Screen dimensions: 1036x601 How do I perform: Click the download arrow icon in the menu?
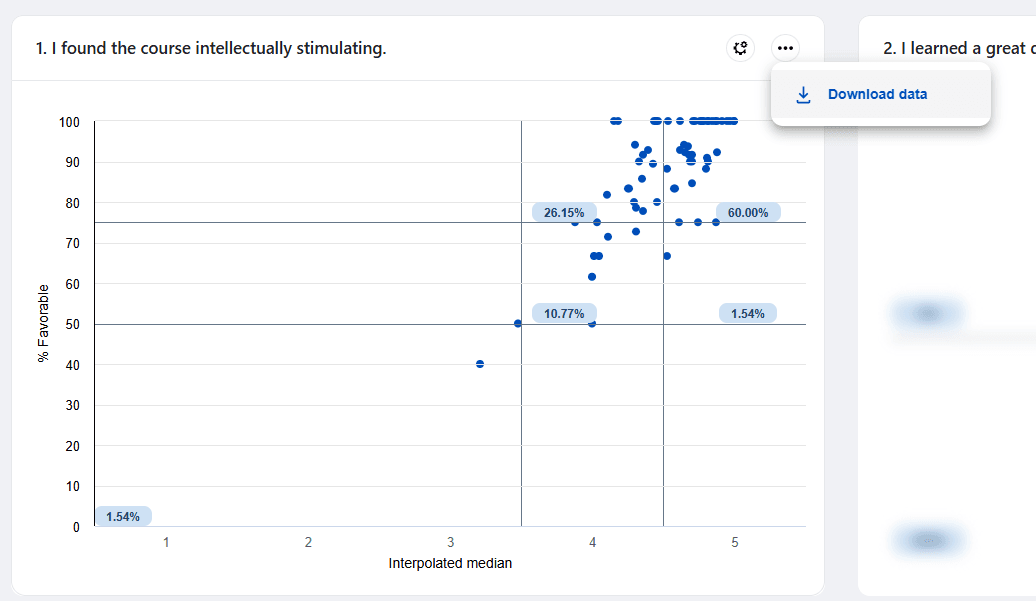(802, 94)
